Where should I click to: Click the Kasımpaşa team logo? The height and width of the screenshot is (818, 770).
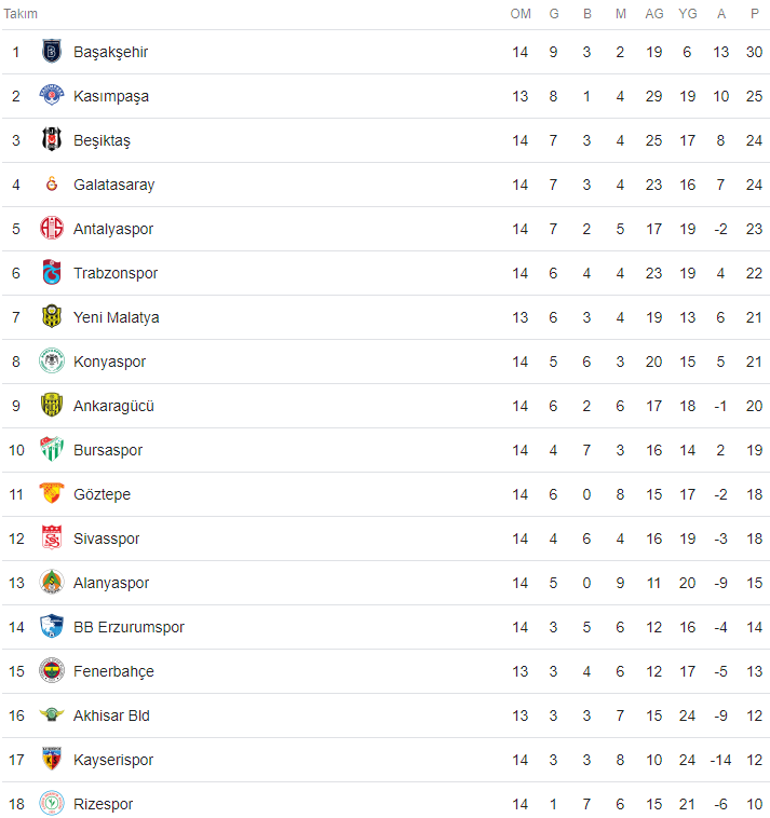pyautogui.click(x=50, y=96)
